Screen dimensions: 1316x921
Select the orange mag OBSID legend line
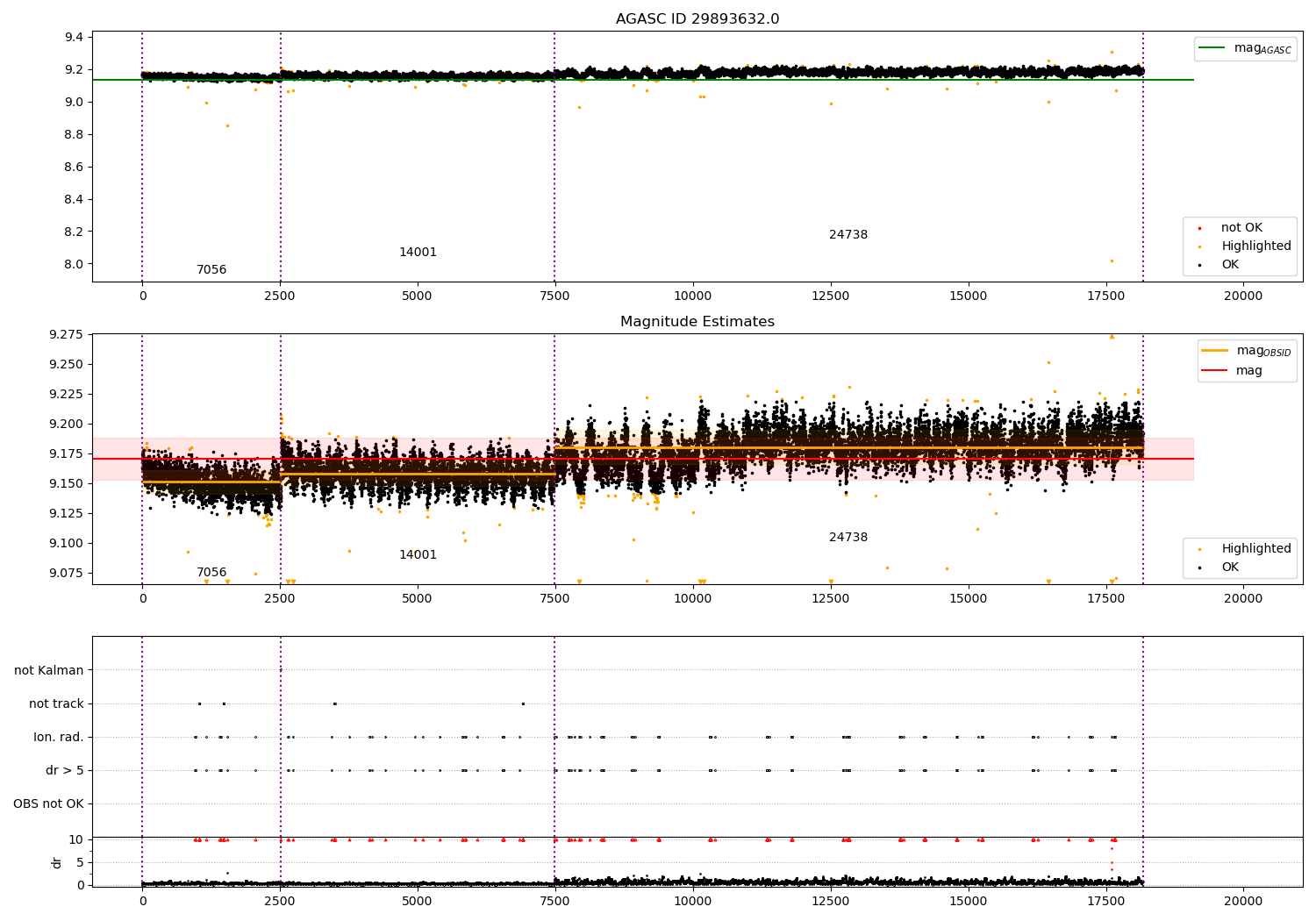click(1215, 351)
